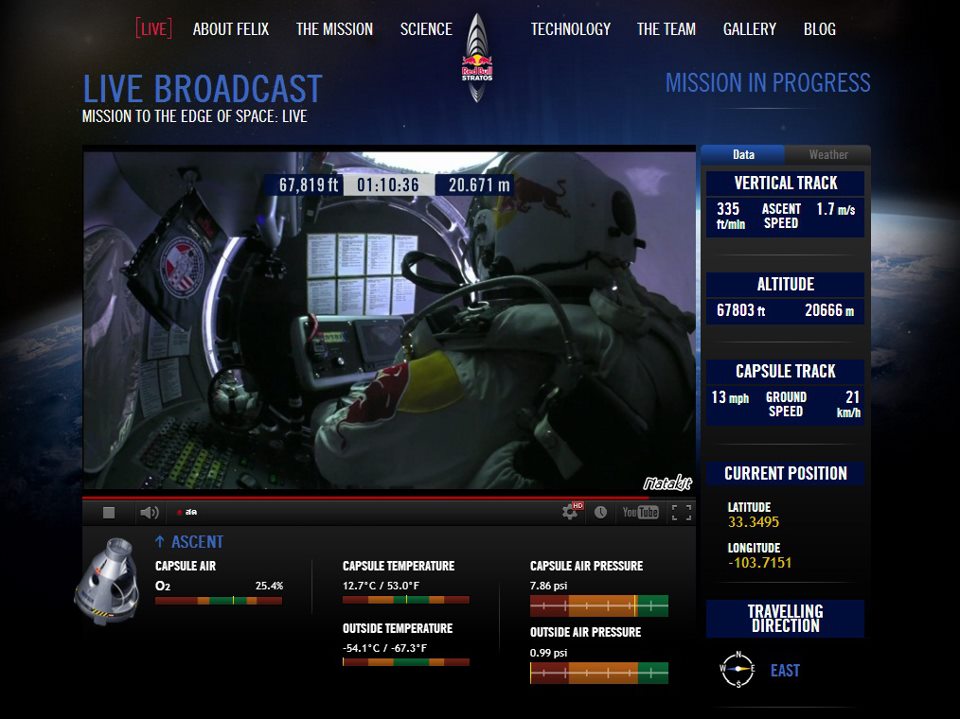Image resolution: width=960 pixels, height=719 pixels.
Task: Click the Outside Temperature gauge bar
Action: coord(406,662)
